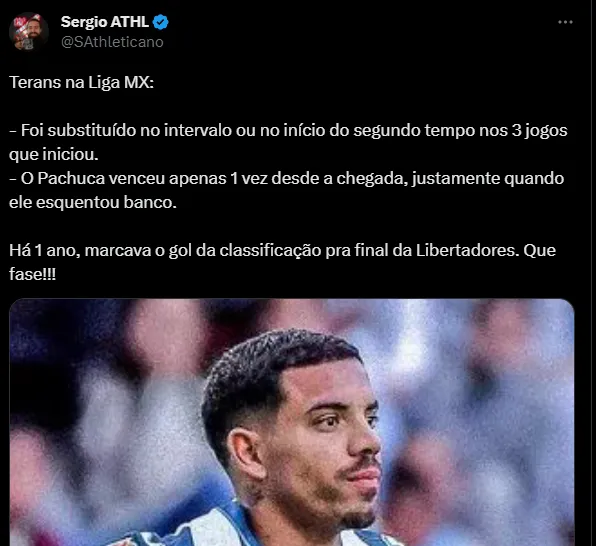Image resolution: width=596 pixels, height=546 pixels.
Task: Click the text 'ele esquentou banco.'
Action: pos(93,202)
